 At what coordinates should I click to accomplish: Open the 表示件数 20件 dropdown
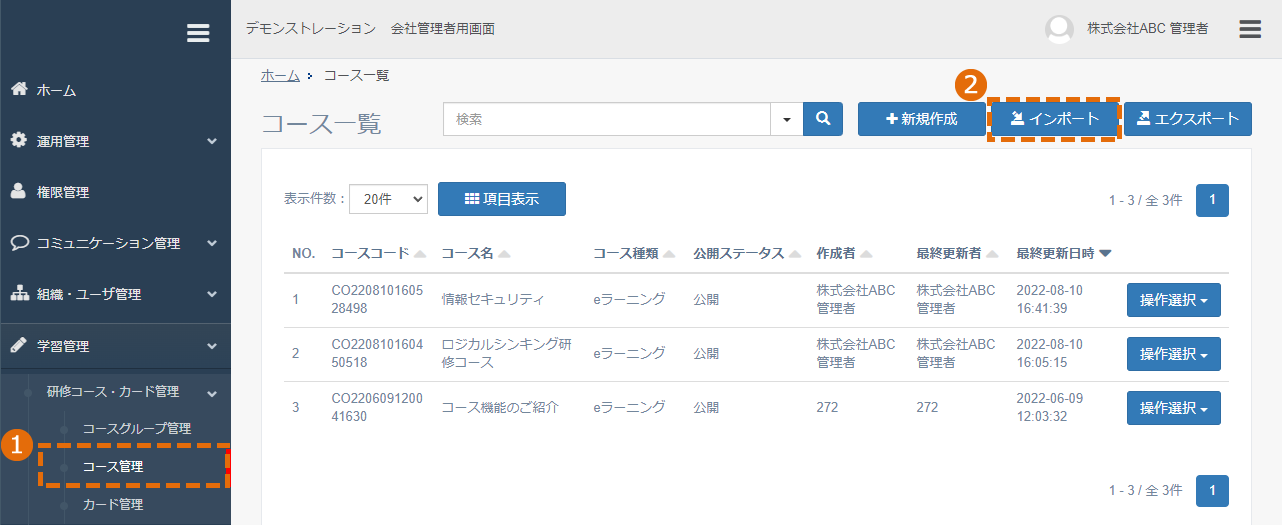pos(388,199)
